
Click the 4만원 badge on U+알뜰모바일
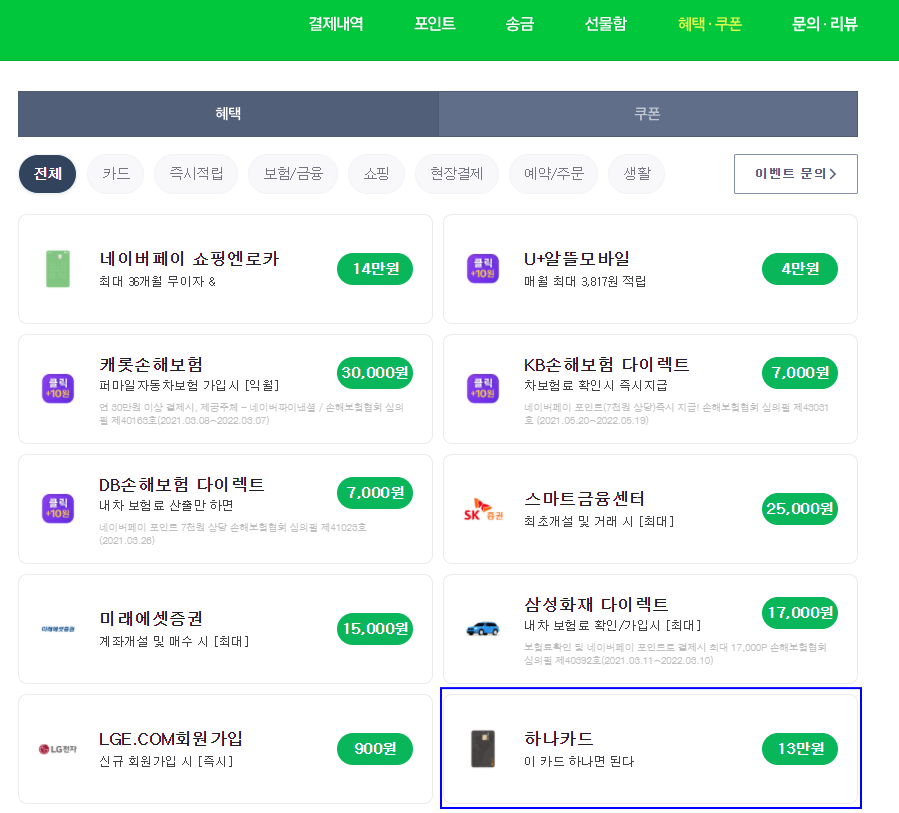click(800, 268)
